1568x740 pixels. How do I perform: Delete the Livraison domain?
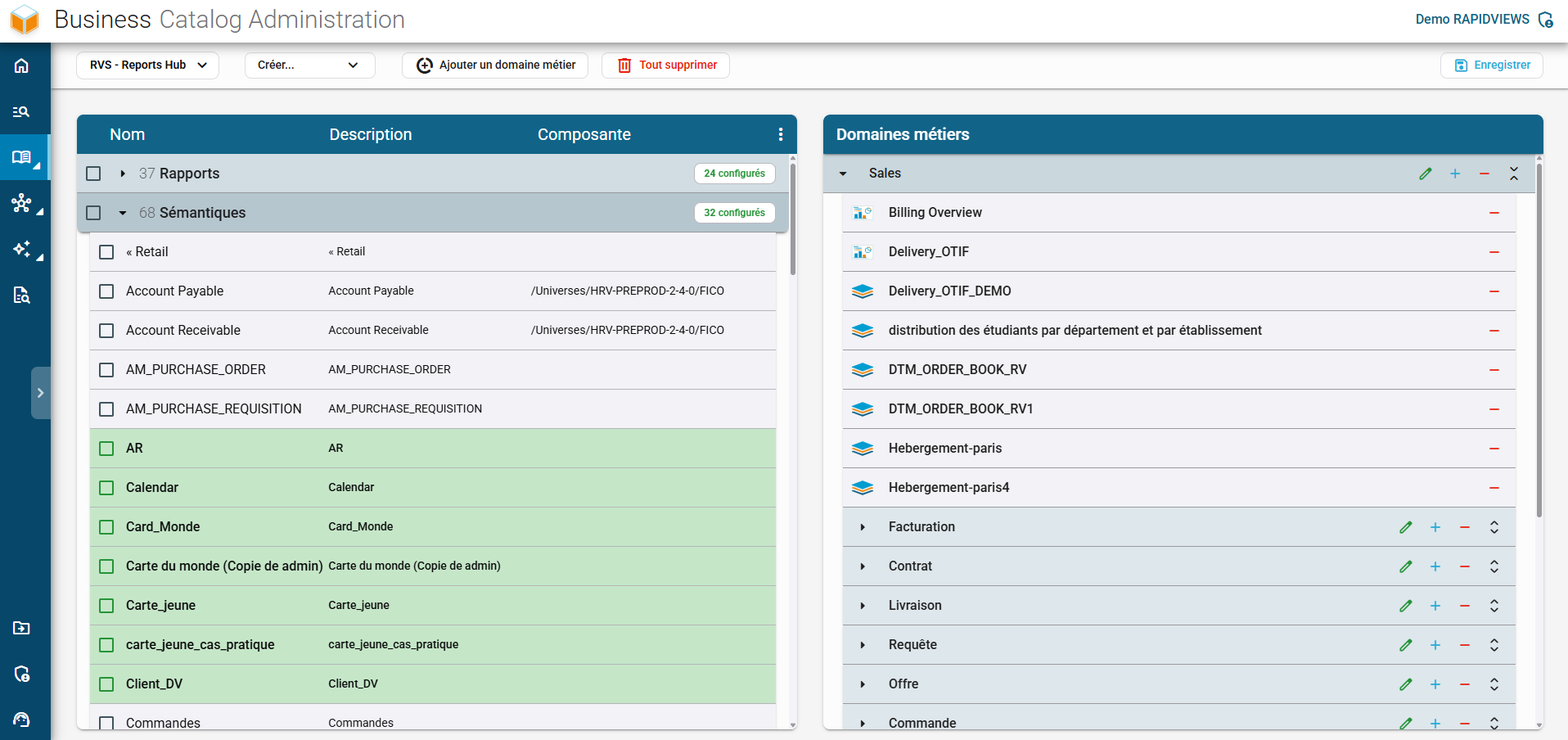coord(1465,606)
